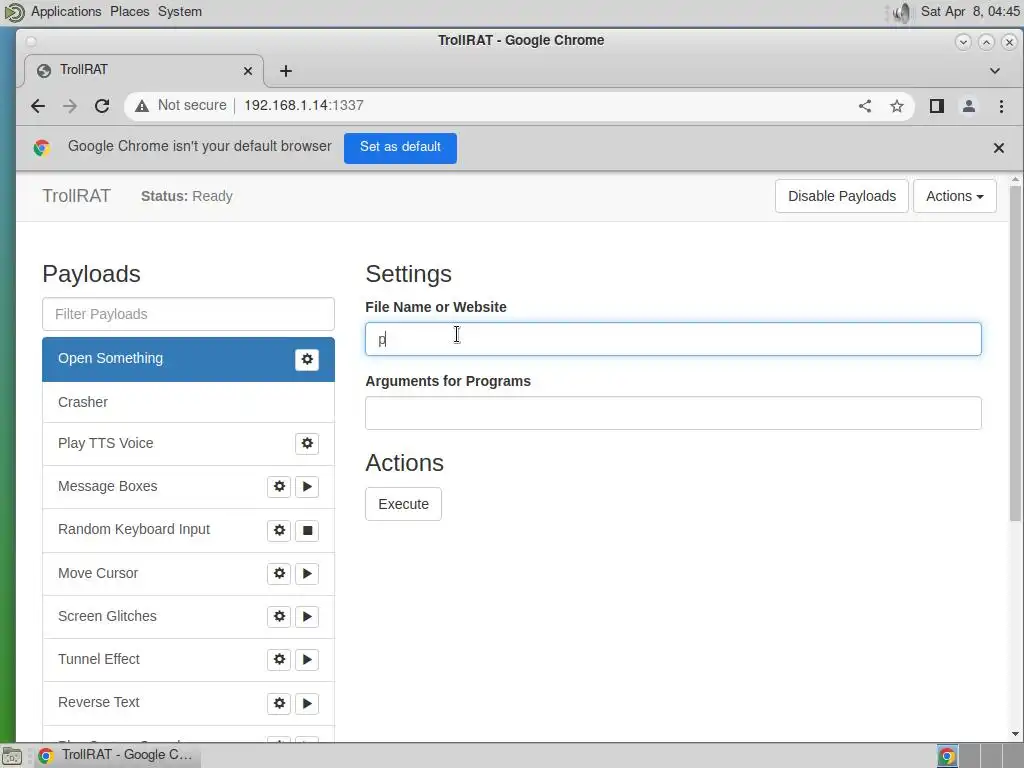Click the address bar URL 192.168.1.14:1337
Image resolution: width=1024 pixels, height=768 pixels.
[304, 106]
